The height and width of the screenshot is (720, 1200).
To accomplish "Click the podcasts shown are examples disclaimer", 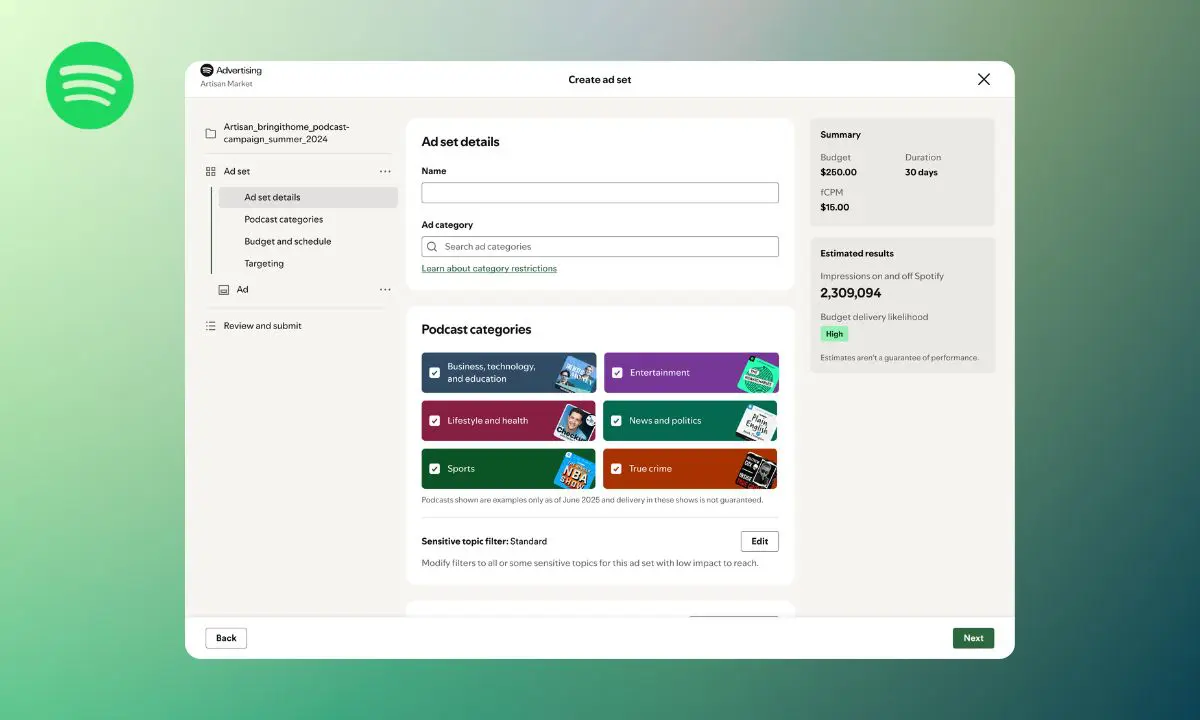I will pyautogui.click(x=592, y=500).
